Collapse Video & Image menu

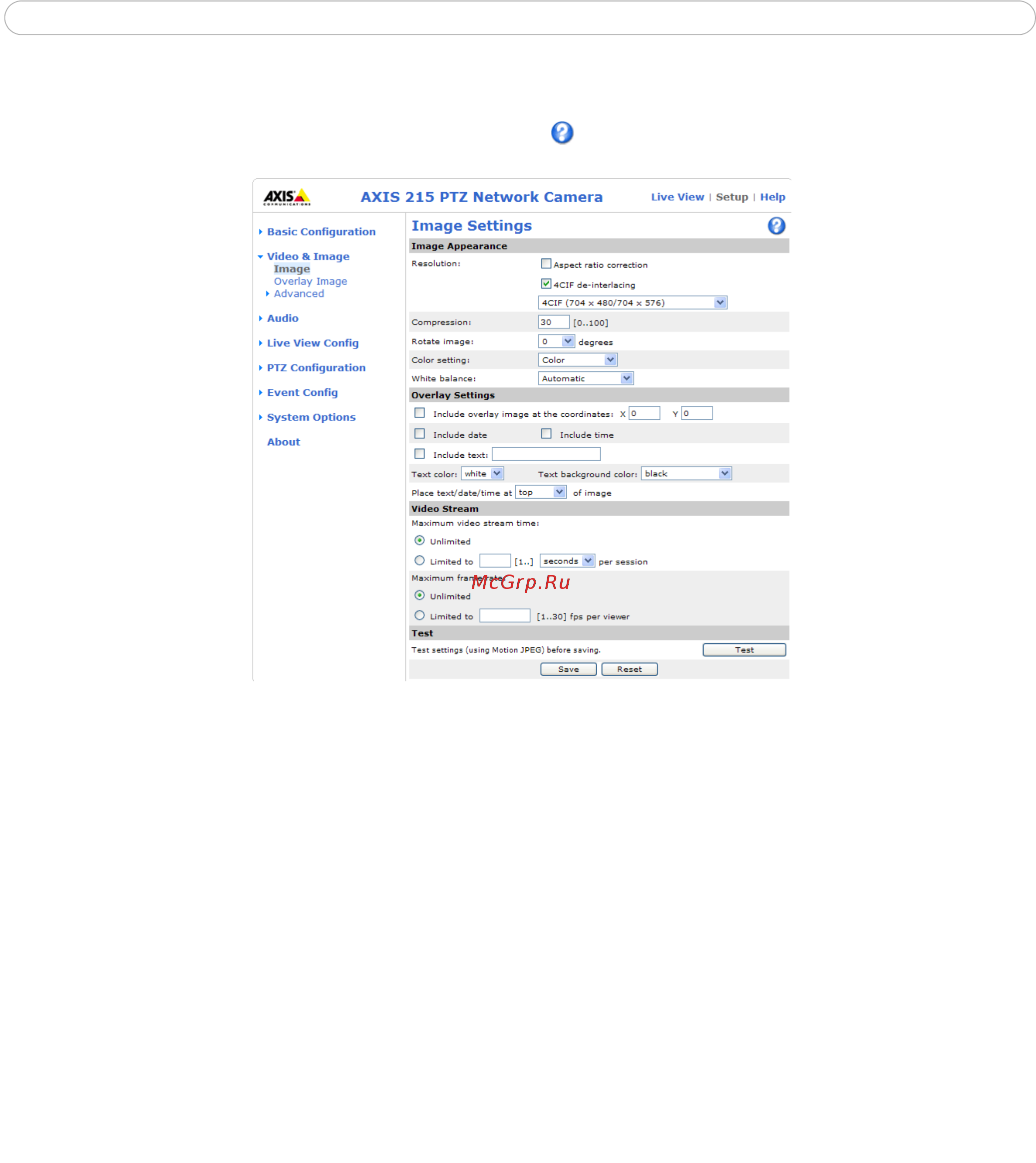pyautogui.click(x=308, y=257)
